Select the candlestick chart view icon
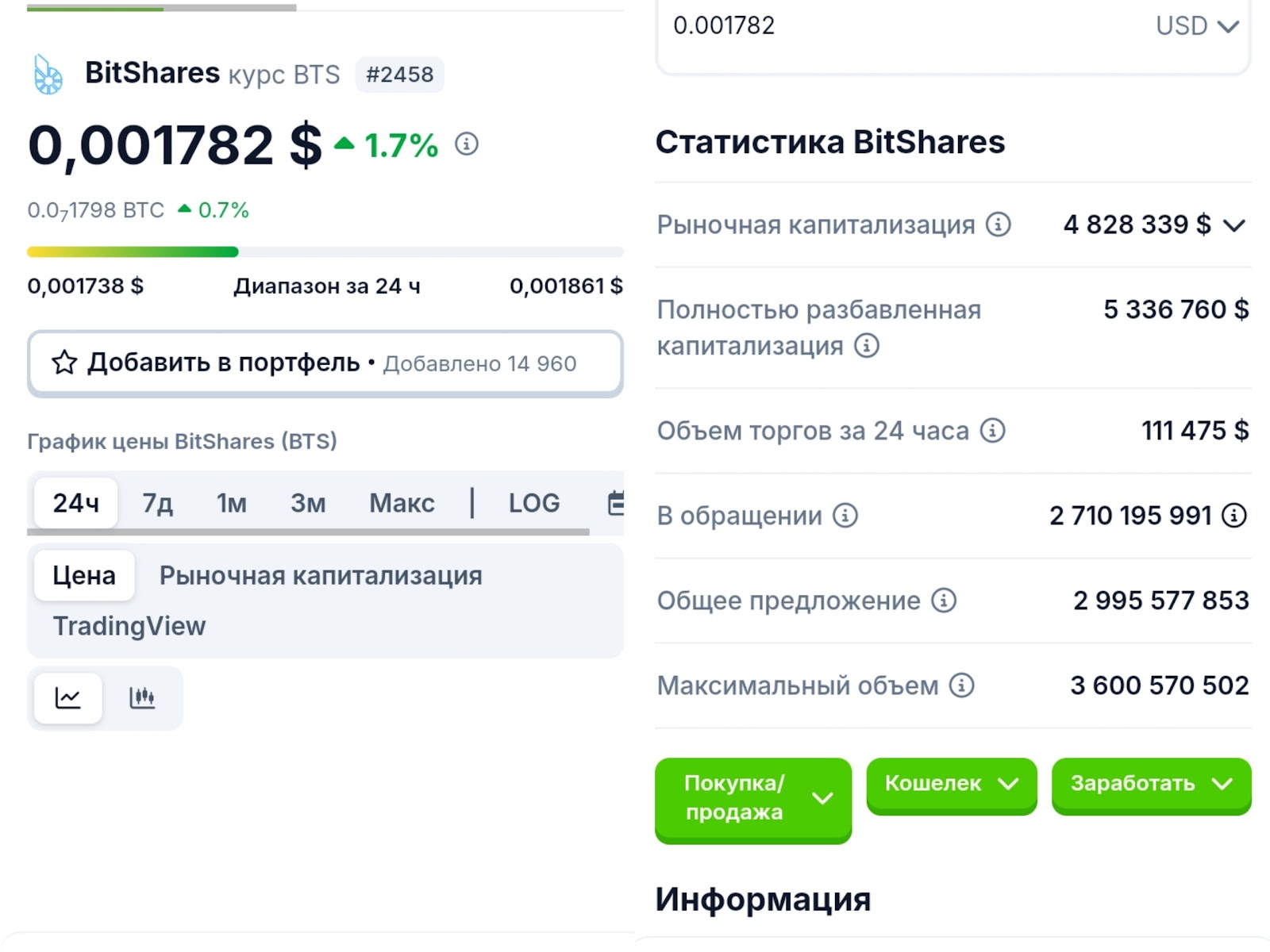Viewport: 1270px width, 952px height. click(142, 698)
